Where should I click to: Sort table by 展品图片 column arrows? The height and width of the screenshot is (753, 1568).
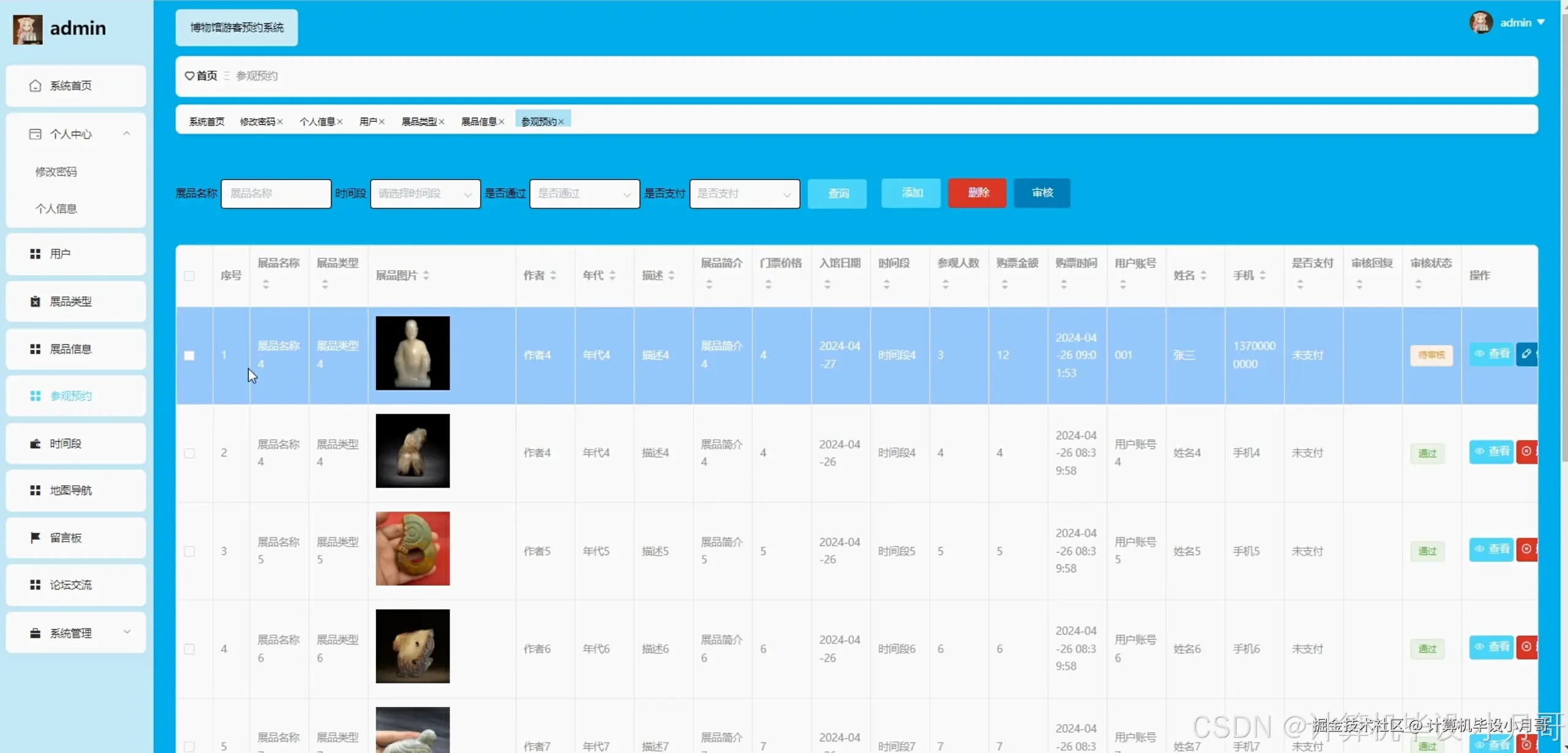coord(426,276)
